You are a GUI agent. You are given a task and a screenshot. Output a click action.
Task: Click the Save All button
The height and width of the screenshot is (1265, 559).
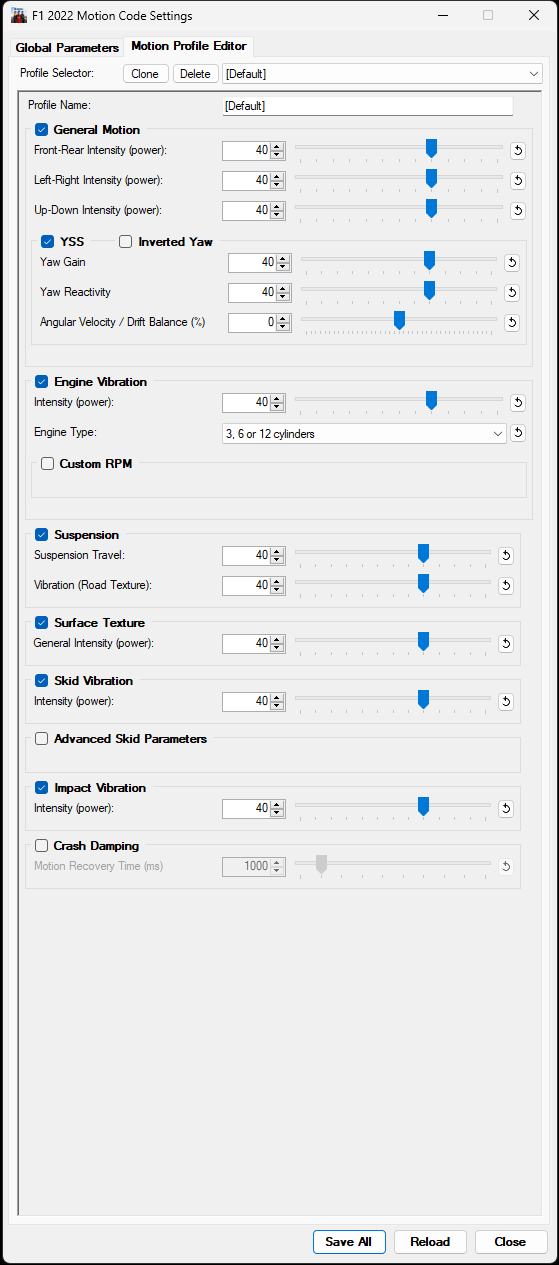click(349, 1242)
